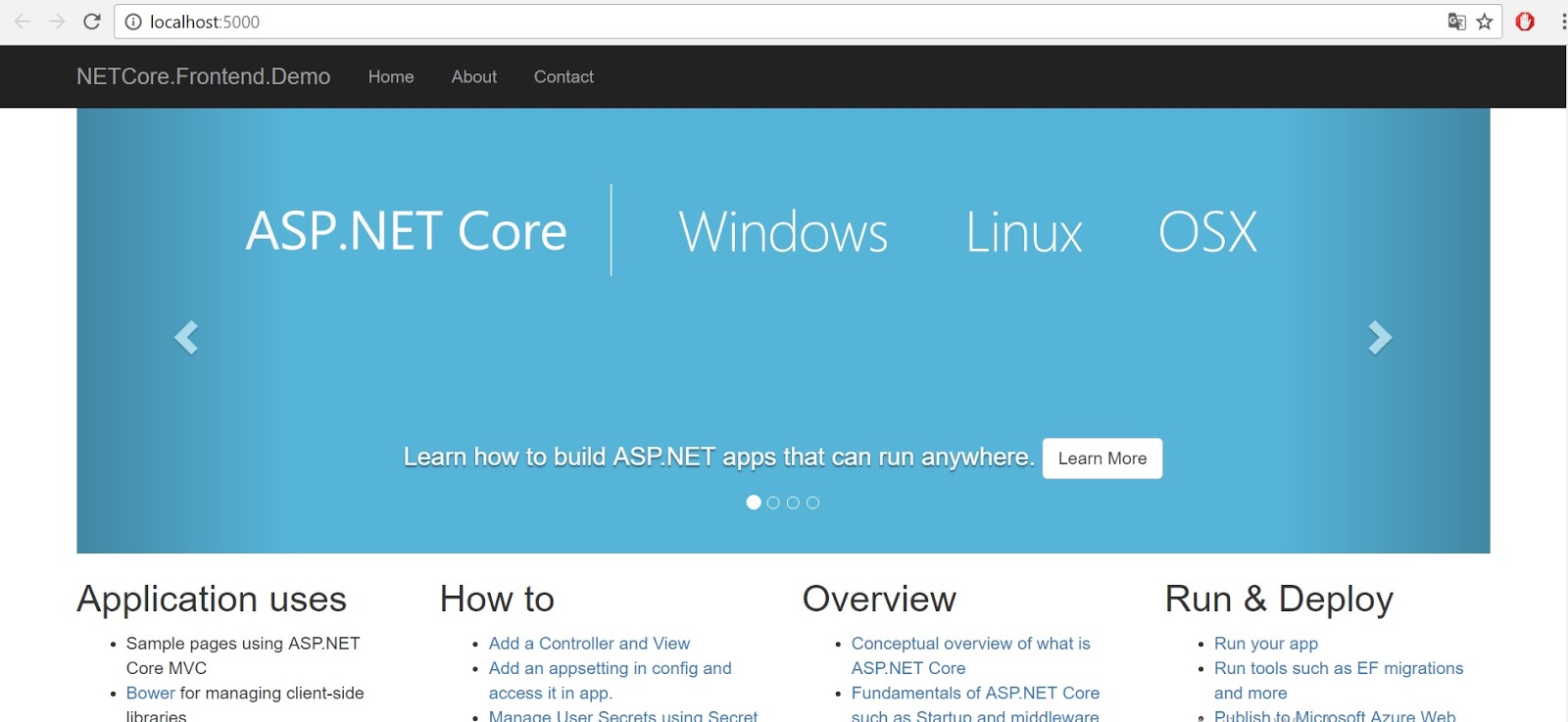This screenshot has height=722, width=1568.
Task: Open 'Add an appsetting in config' link
Action: [610, 680]
